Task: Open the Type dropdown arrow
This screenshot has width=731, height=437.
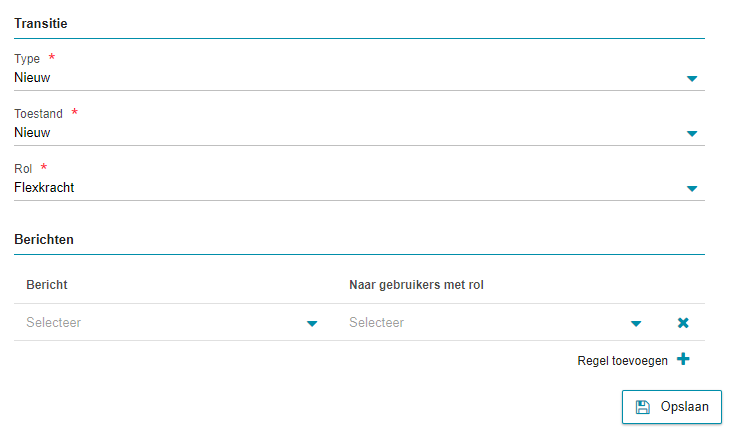Action: (692, 79)
